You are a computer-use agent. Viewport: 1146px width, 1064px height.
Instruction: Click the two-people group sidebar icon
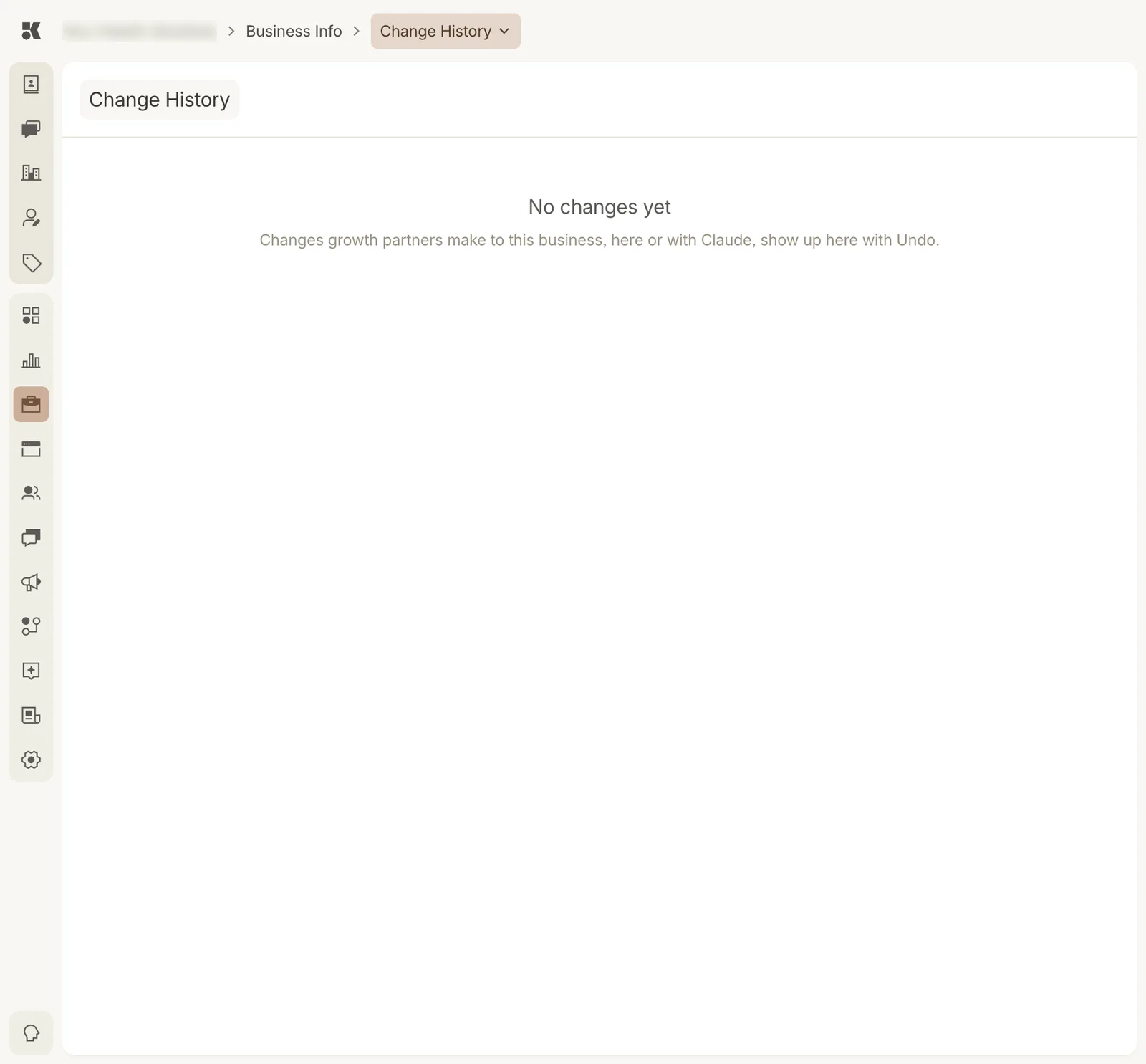pos(31,493)
